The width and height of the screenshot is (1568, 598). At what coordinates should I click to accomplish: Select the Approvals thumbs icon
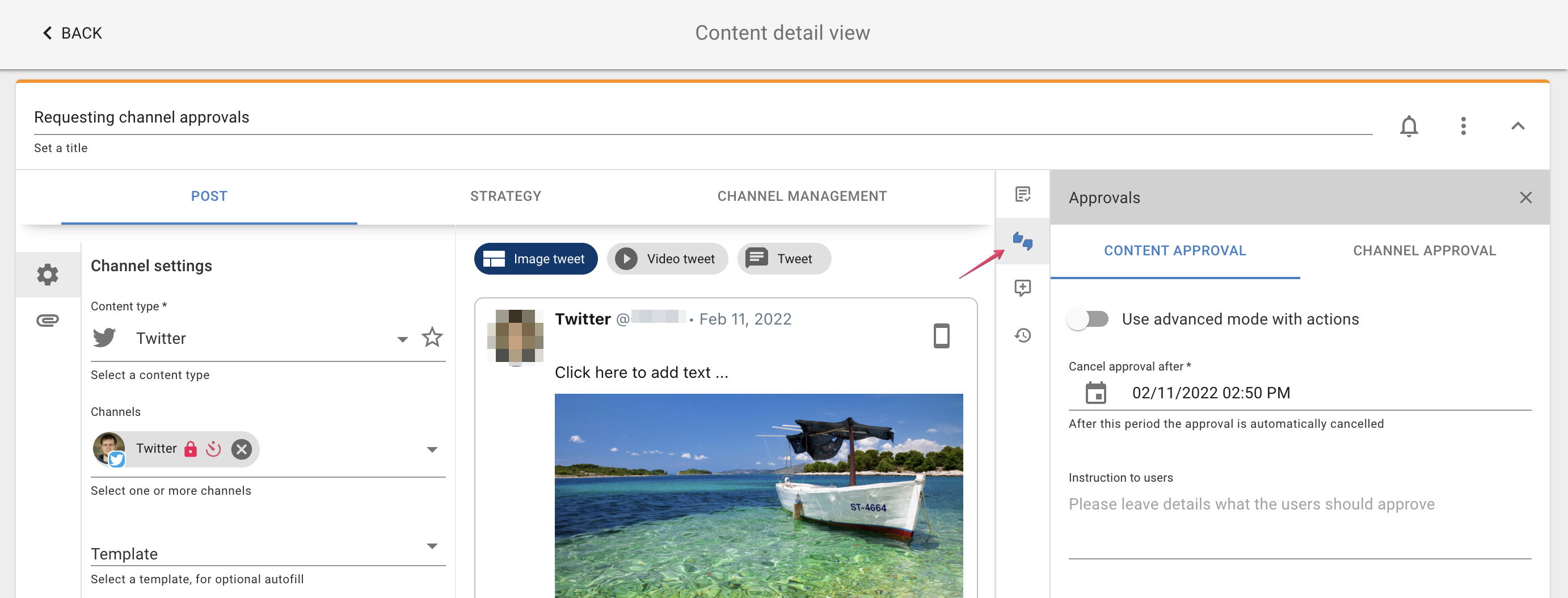point(1022,241)
